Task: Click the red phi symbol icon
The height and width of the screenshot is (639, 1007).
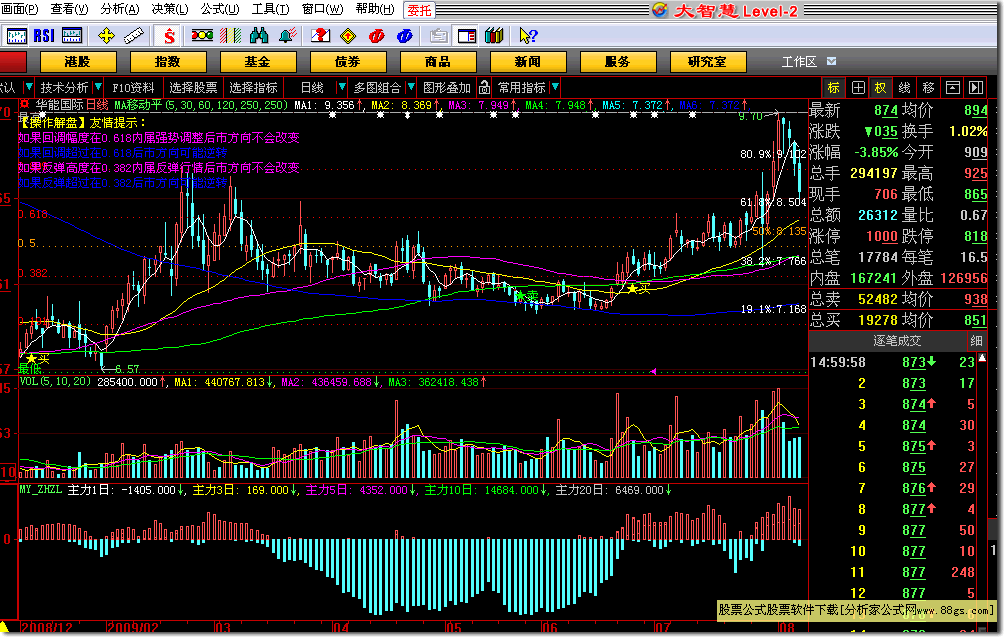Action: (x=376, y=36)
